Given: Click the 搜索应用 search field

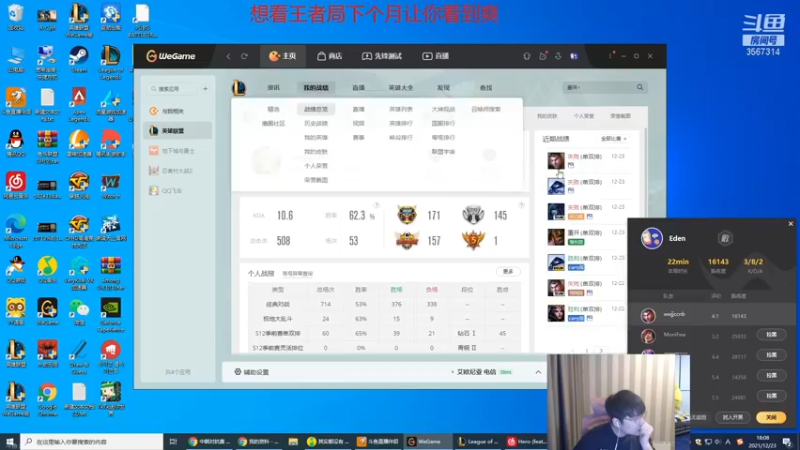Looking at the screenshot, I should [x=171, y=88].
